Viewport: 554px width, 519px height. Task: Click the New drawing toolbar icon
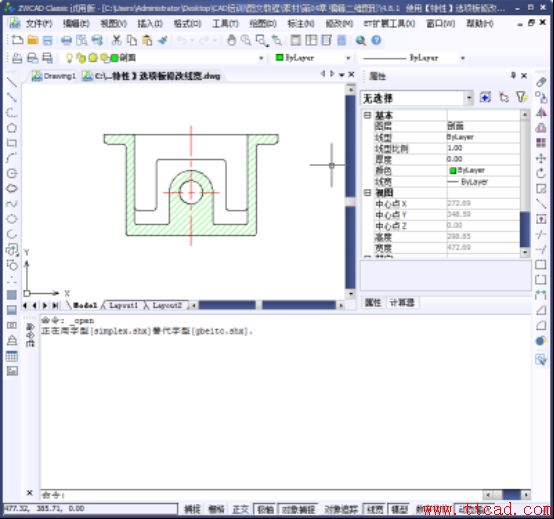[x=17, y=40]
